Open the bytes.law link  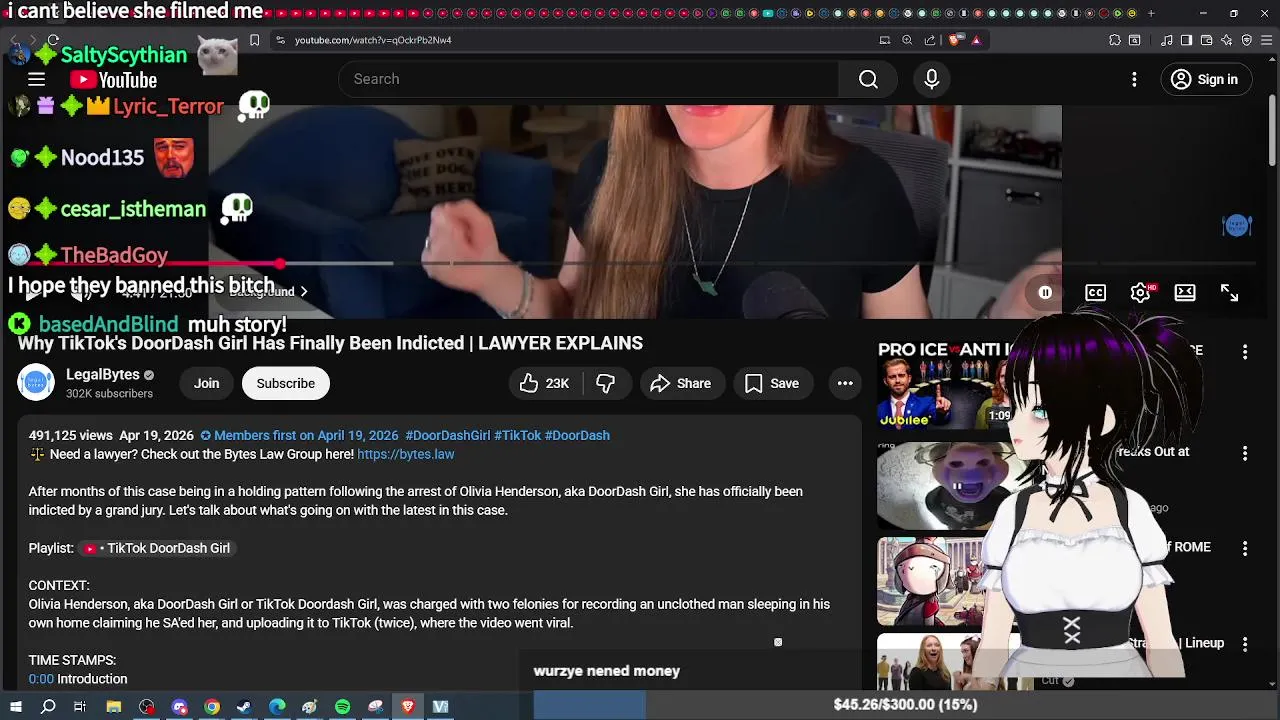point(405,454)
